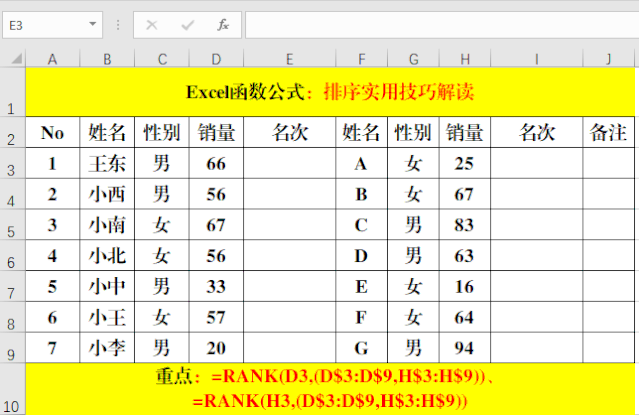Image resolution: width=639 pixels, height=415 pixels.
Task: Click the sales value '64' cell
Action: point(465,317)
